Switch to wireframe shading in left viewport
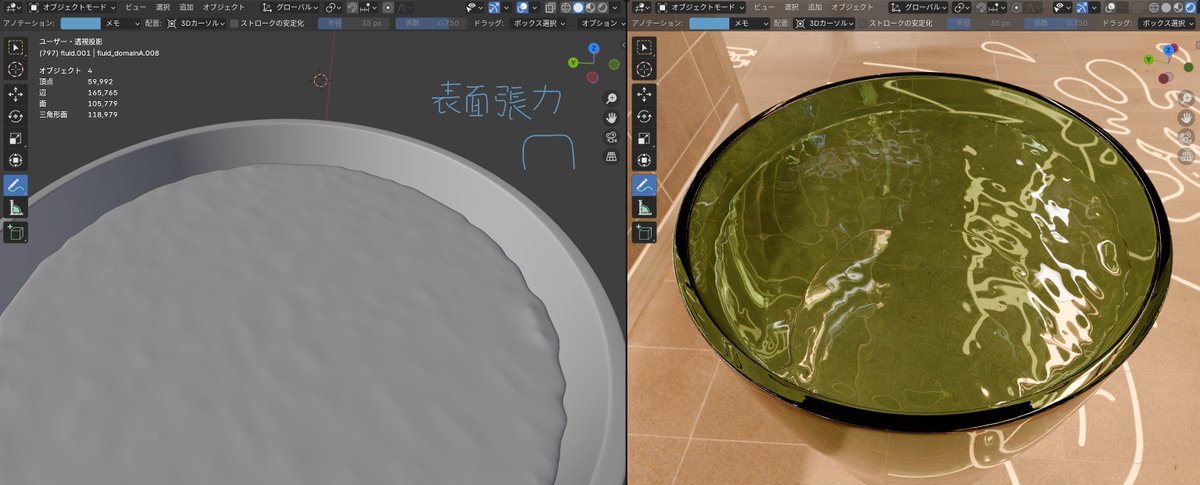The width and height of the screenshot is (1200, 485). pyautogui.click(x=566, y=7)
